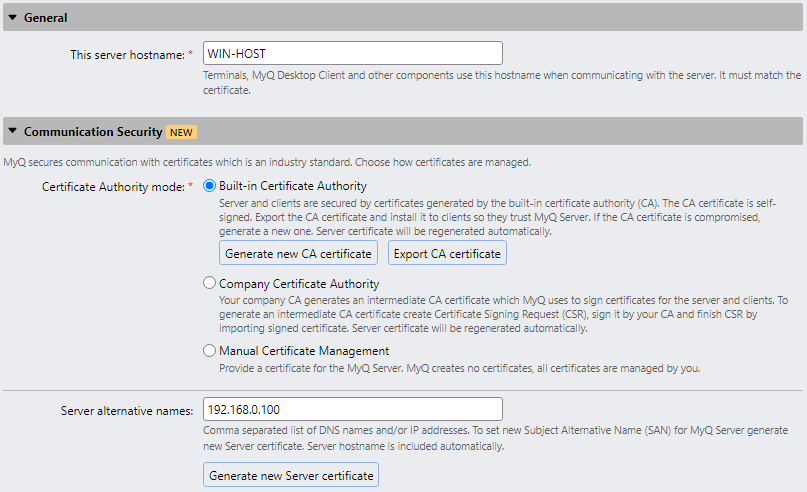
Task: Click the 'General' section heading text
Action: pyautogui.click(x=46, y=18)
